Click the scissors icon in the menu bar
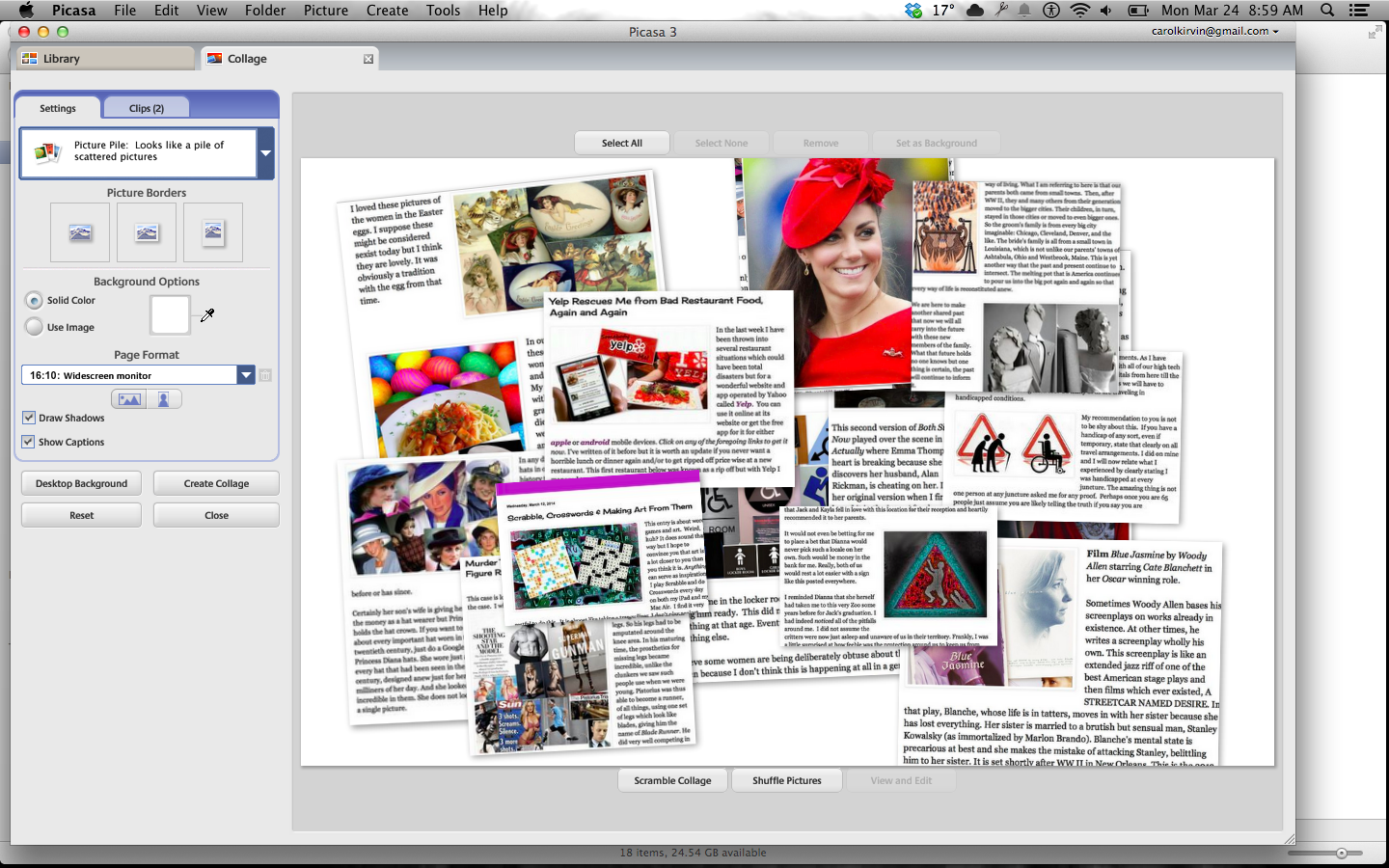Screen dimensions: 1389x868 tap(1002, 10)
